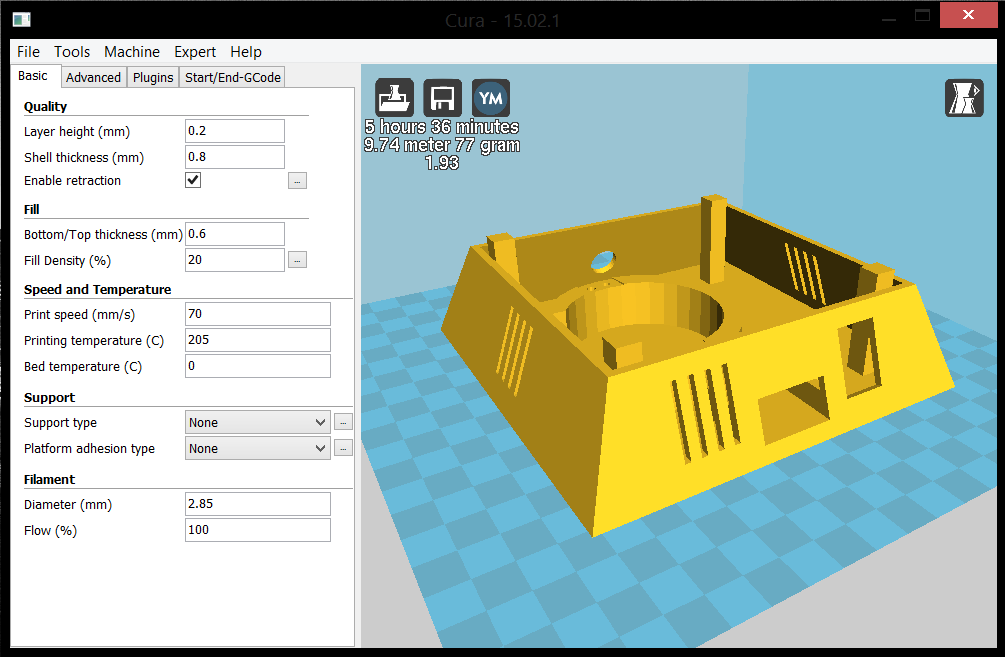Switch to the Start/End-GCode tab
The width and height of the screenshot is (1005, 657).
pyautogui.click(x=233, y=78)
